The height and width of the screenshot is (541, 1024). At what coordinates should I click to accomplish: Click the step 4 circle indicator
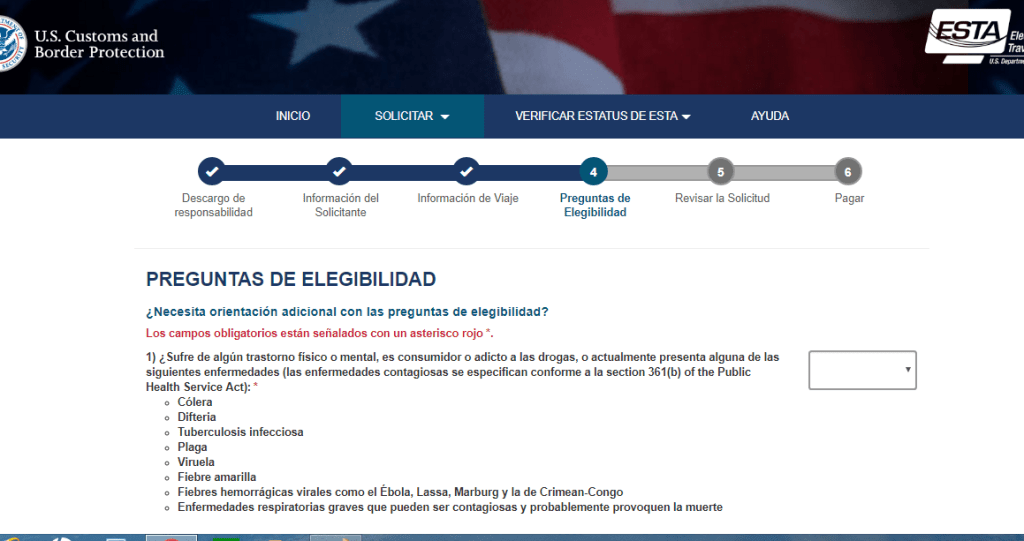point(594,172)
